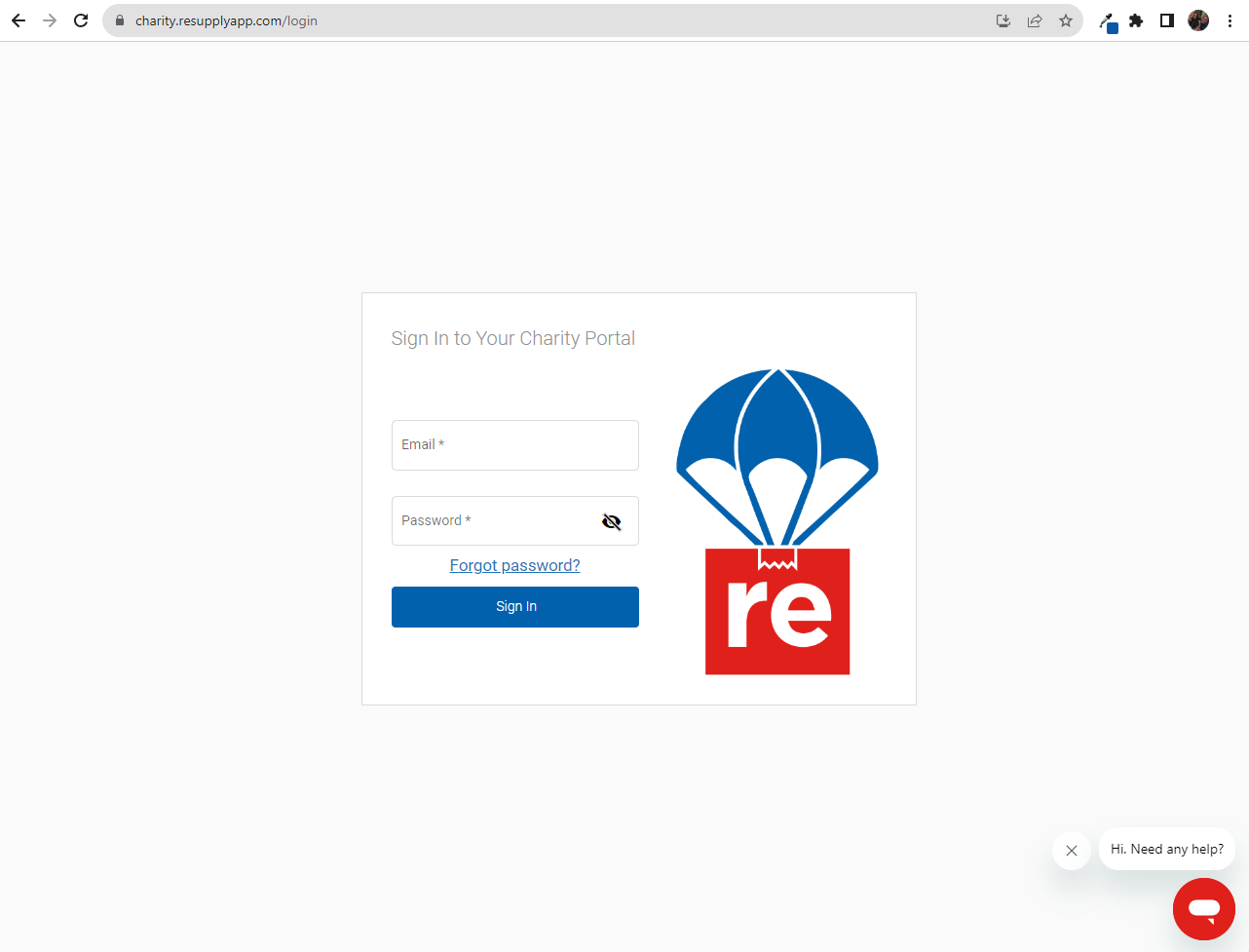Open the Forgot password? link
1249x952 pixels.
[x=515, y=565]
